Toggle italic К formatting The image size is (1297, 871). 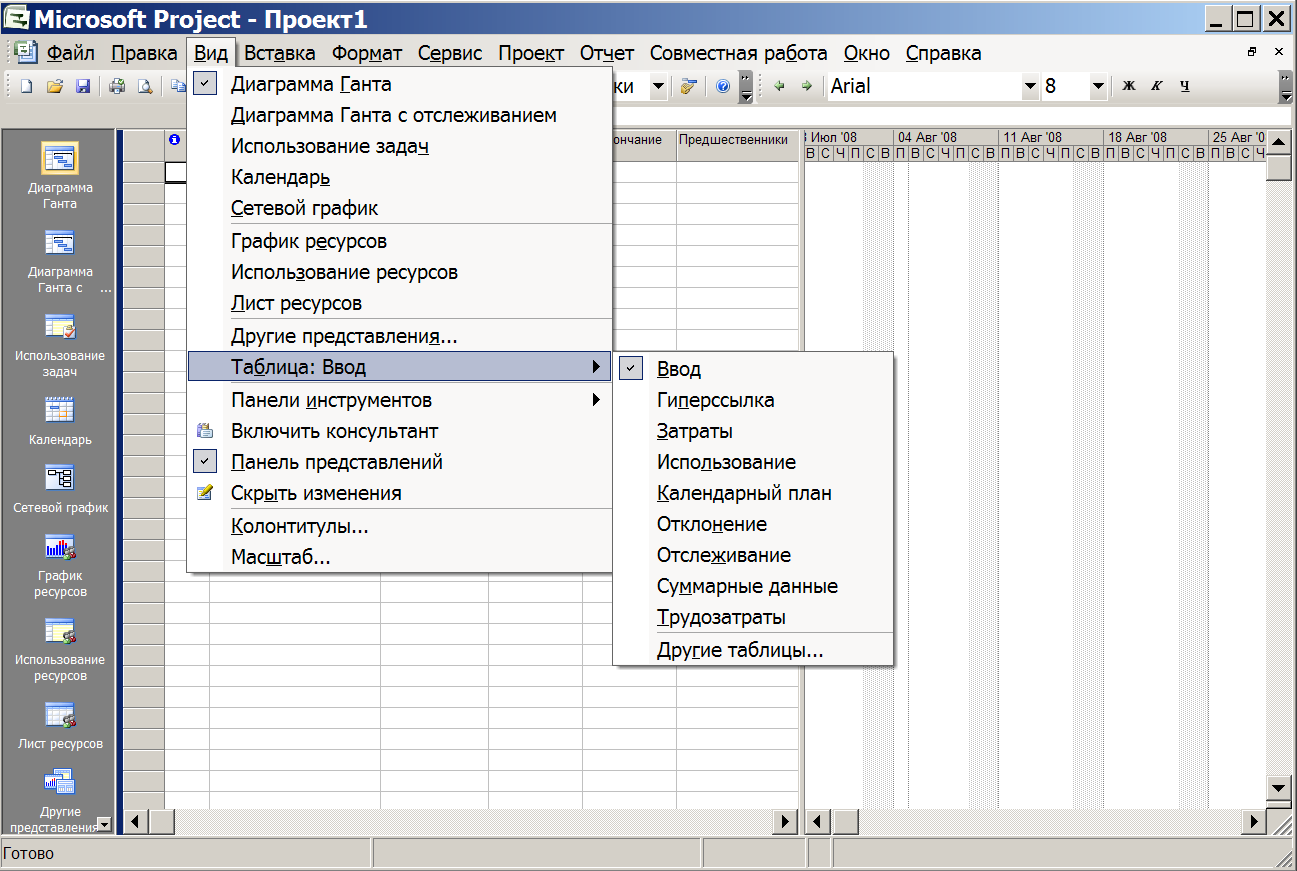pyautogui.click(x=1156, y=87)
